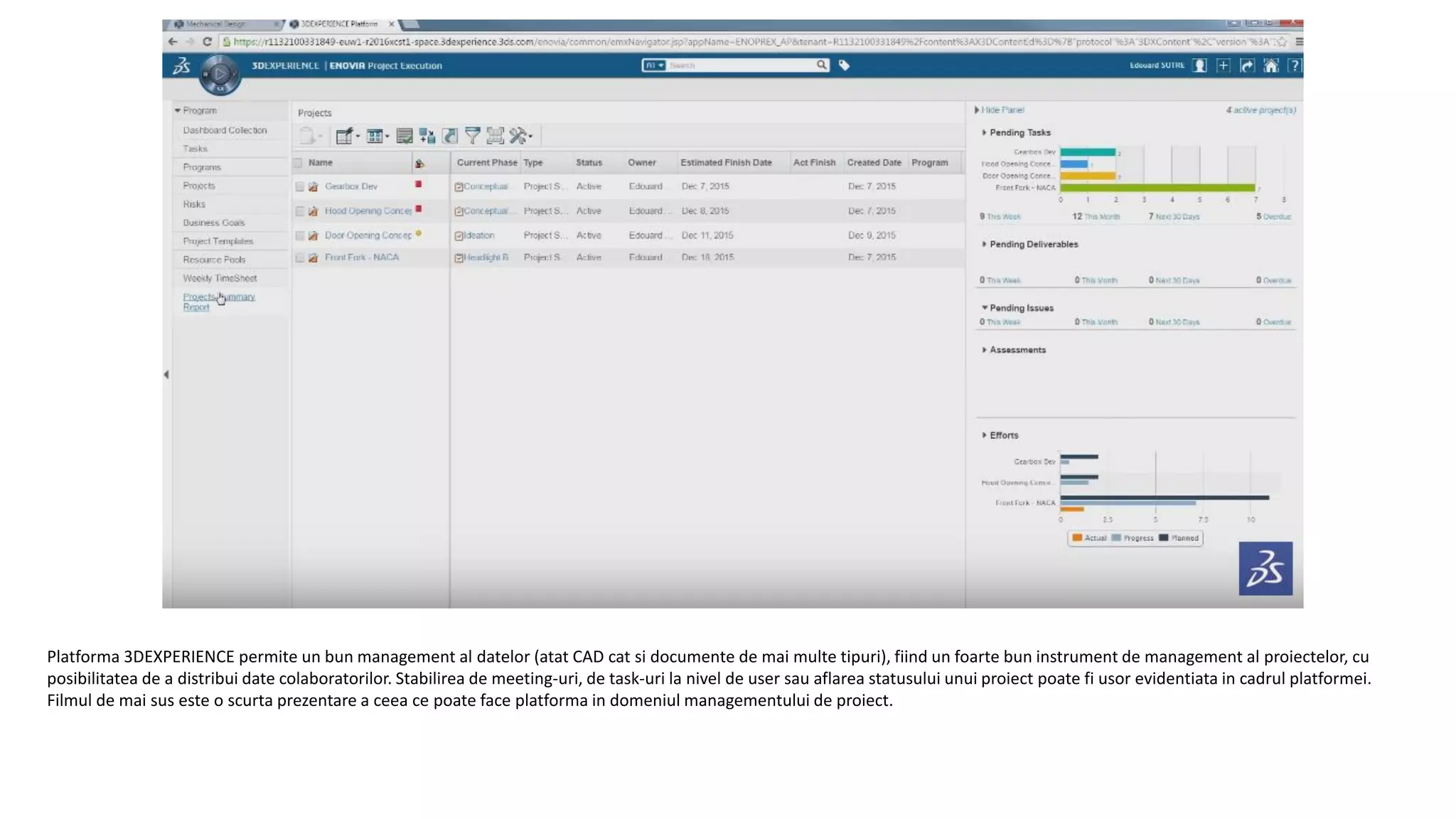Screen dimensions: 1456x819
Task: Click the green Front Fork - NACA pending tasks bar
Action: [x=1156, y=188]
